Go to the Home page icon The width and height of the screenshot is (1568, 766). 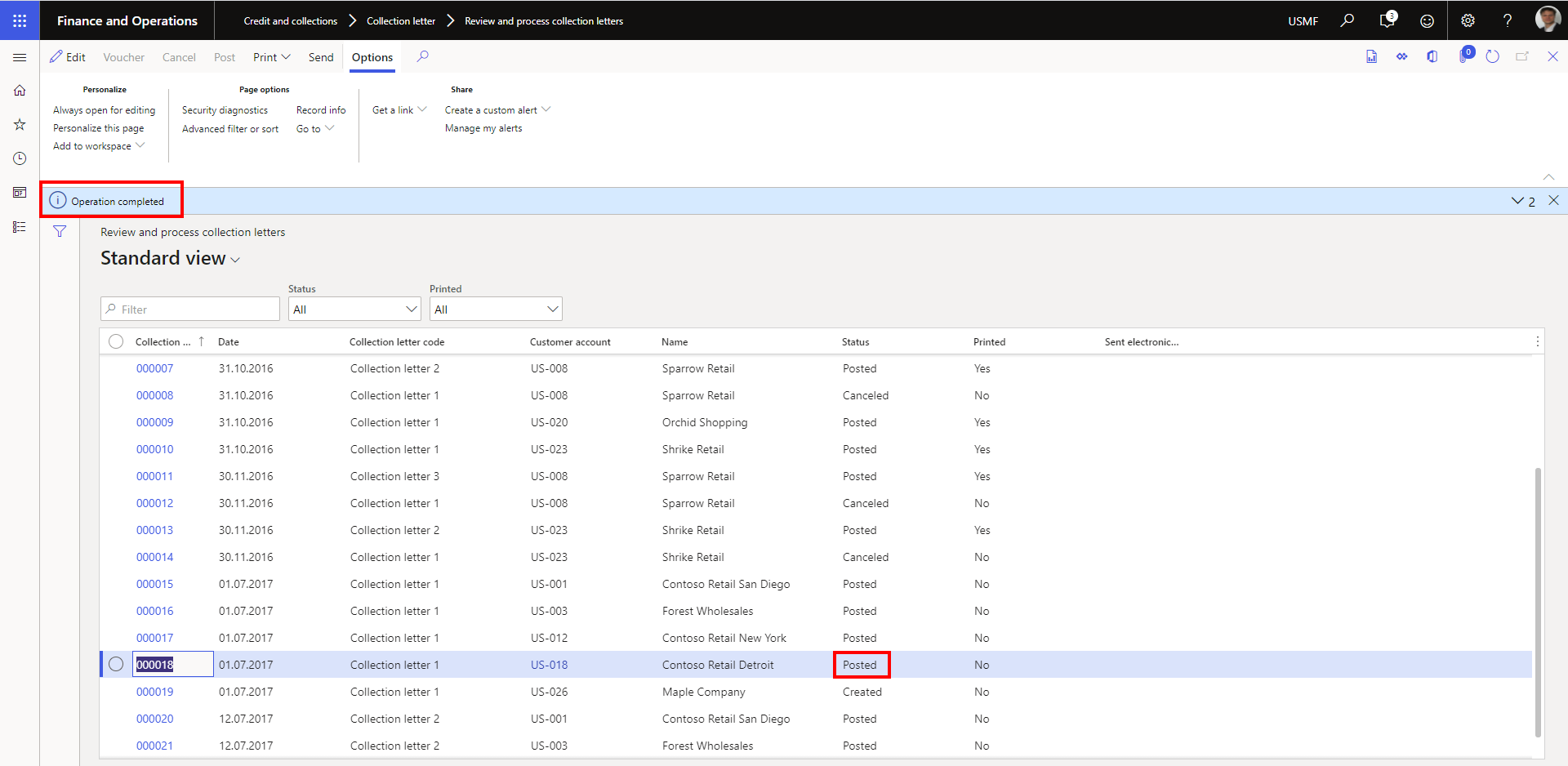pyautogui.click(x=20, y=91)
